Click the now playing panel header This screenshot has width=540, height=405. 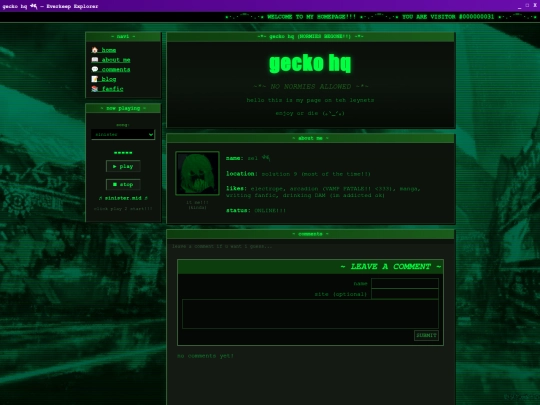tap(123, 108)
